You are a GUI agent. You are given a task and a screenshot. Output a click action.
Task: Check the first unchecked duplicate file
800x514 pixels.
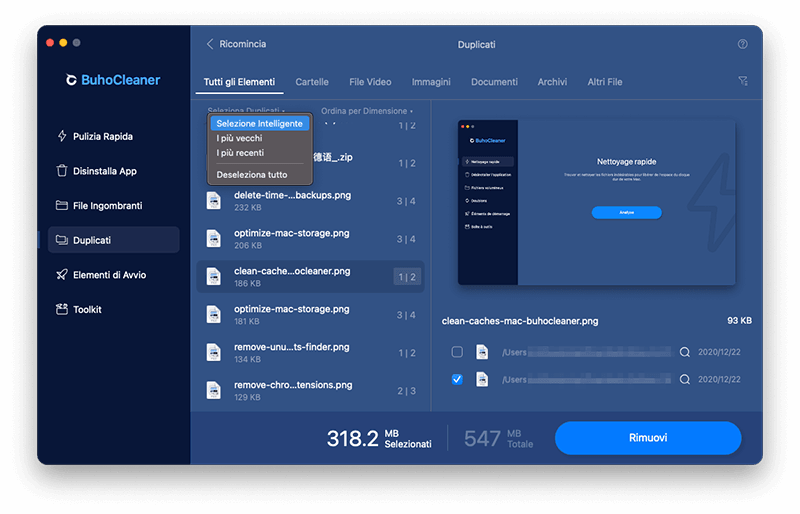coord(457,352)
